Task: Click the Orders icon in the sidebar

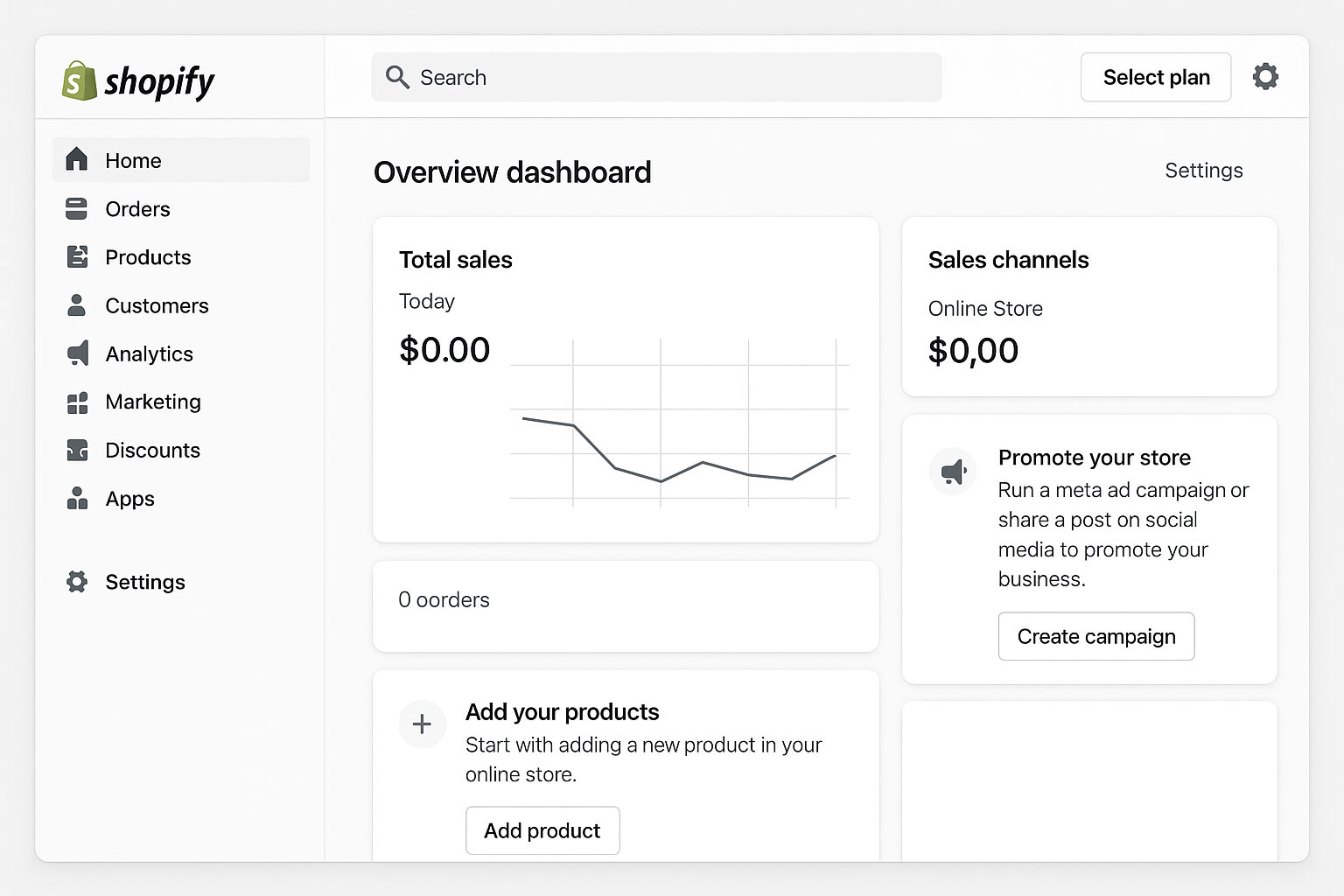Action: click(x=77, y=209)
